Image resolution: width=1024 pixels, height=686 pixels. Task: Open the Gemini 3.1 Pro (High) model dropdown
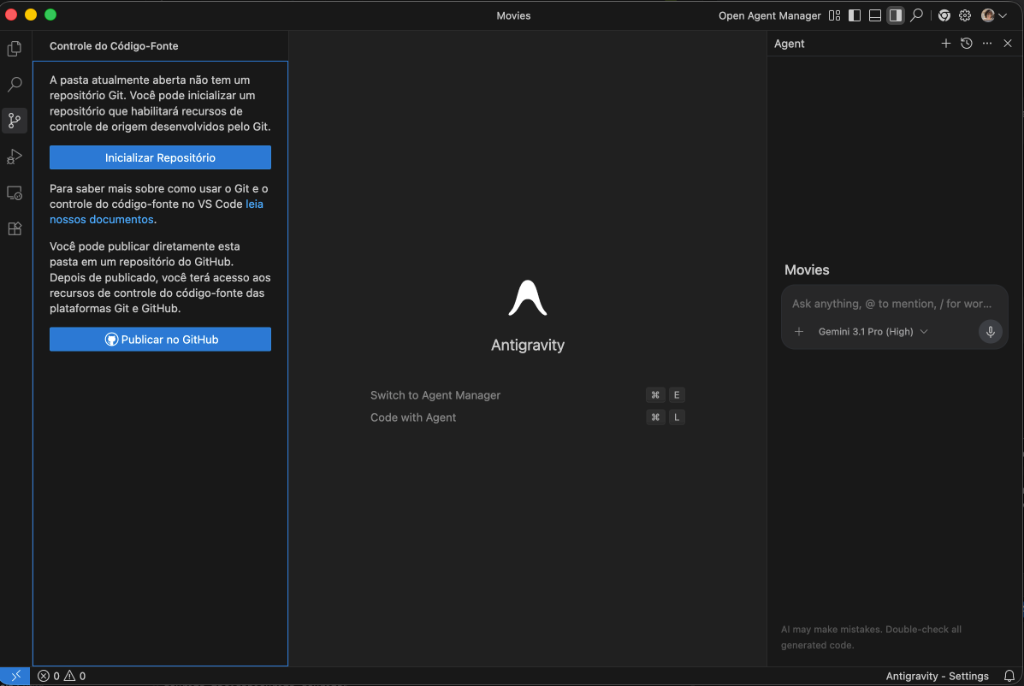(x=873, y=332)
